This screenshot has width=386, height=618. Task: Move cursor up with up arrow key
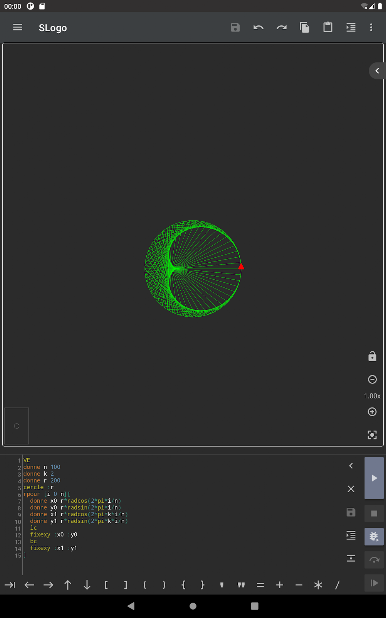(68, 585)
